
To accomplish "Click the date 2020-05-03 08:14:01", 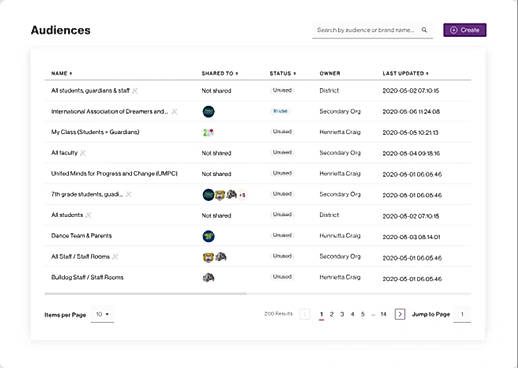I will [x=411, y=237].
